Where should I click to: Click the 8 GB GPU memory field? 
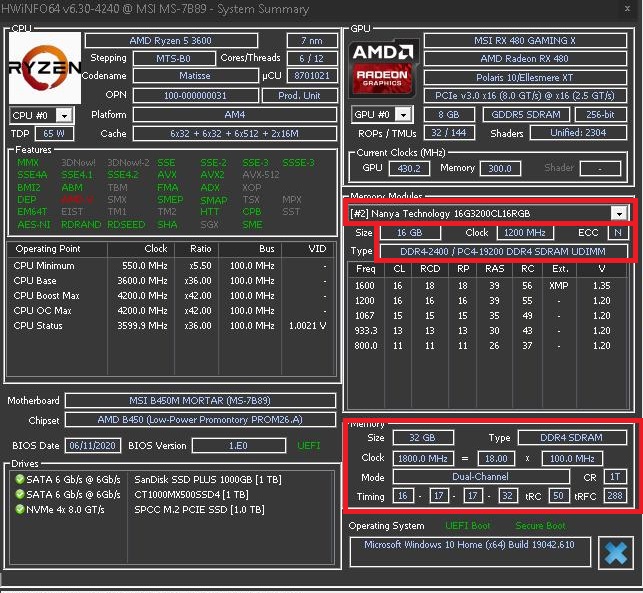click(x=449, y=114)
